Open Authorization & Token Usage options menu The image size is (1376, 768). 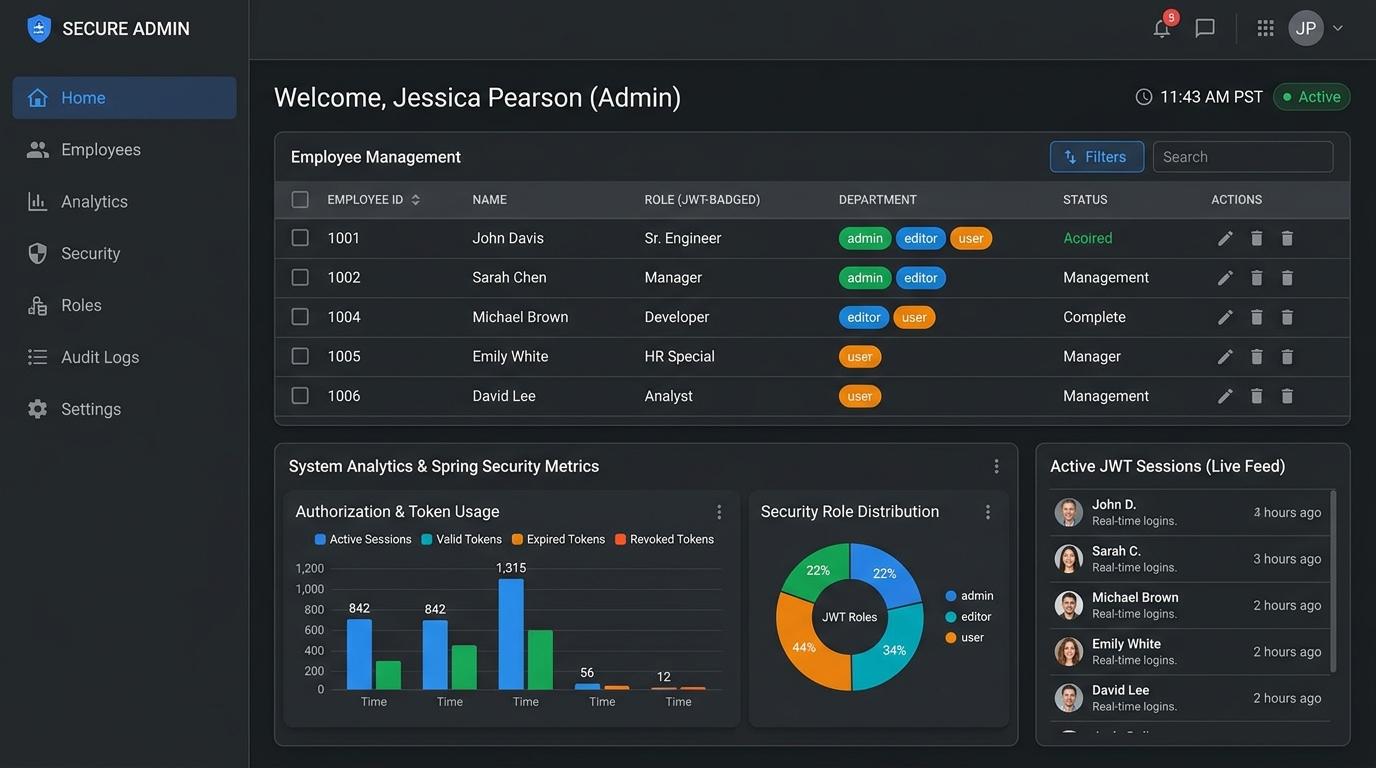pyautogui.click(x=719, y=512)
